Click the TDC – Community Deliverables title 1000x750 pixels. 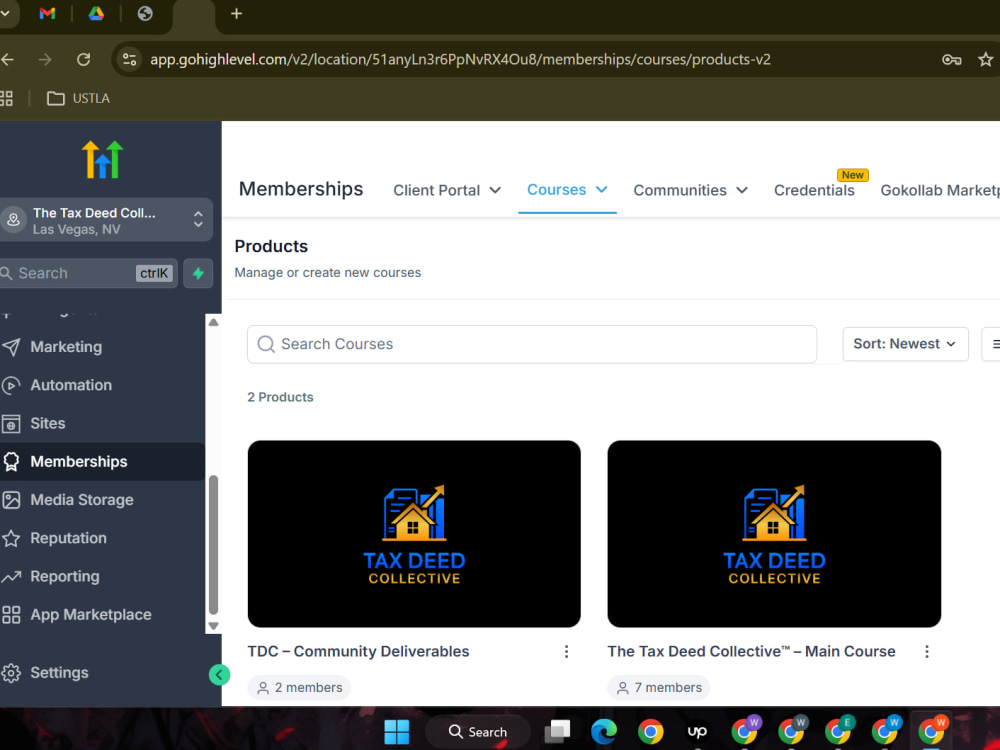tap(358, 651)
